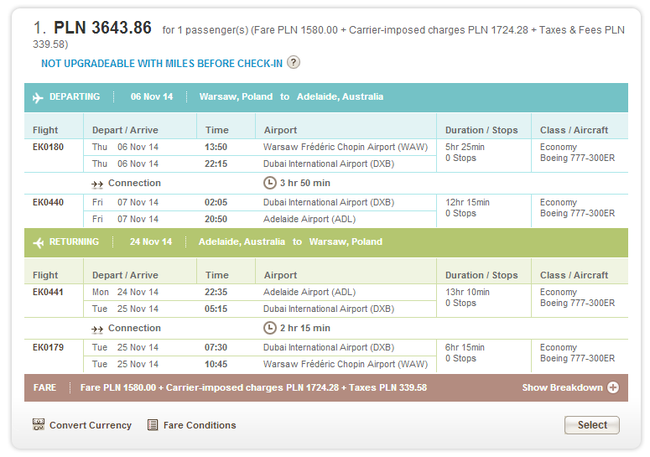The height and width of the screenshot is (457, 650).
Task: Click the clock icon beside 2 hr 15 min
Action: pos(269,328)
